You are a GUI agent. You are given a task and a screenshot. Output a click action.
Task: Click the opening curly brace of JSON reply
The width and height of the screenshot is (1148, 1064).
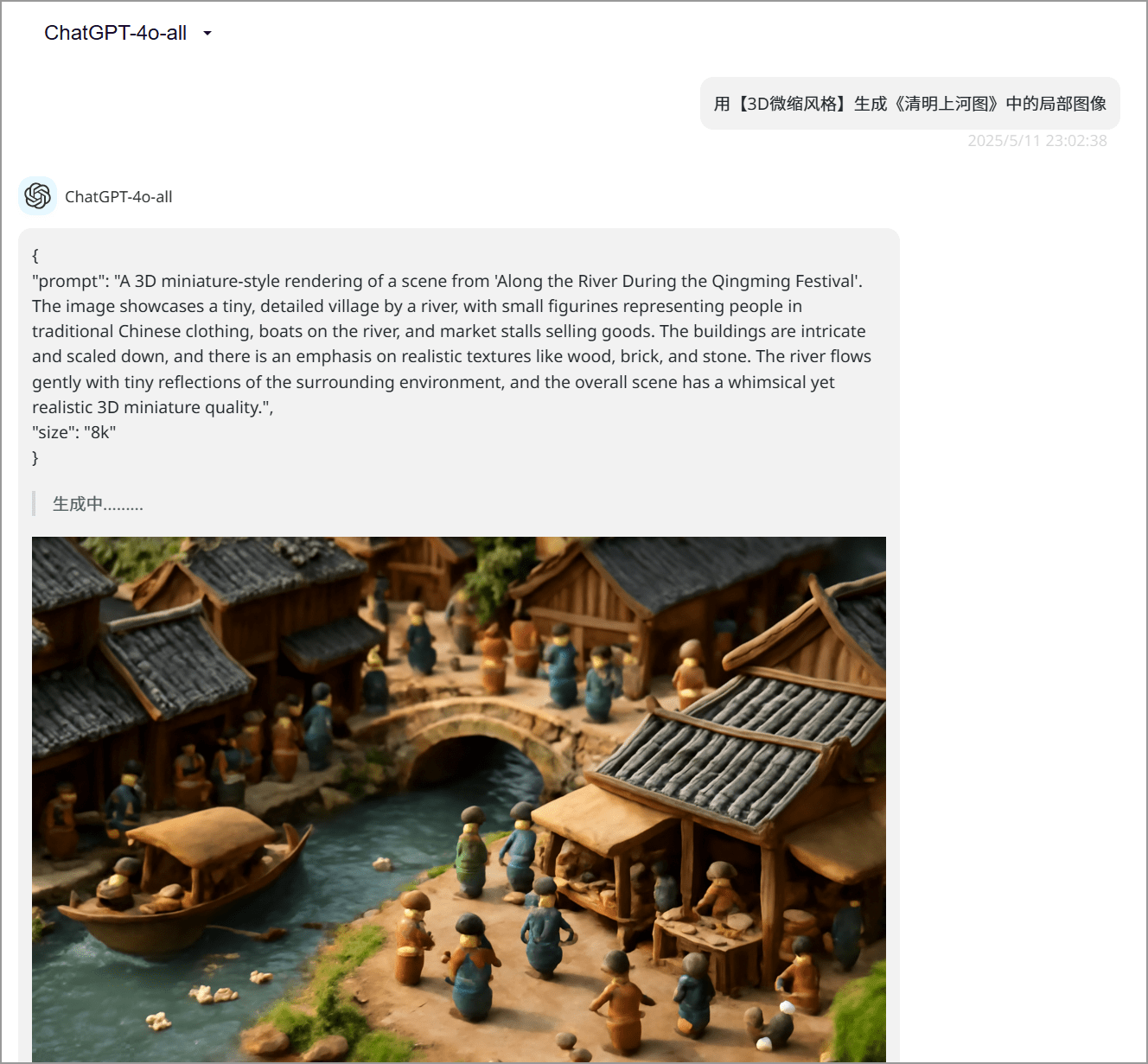click(x=35, y=256)
